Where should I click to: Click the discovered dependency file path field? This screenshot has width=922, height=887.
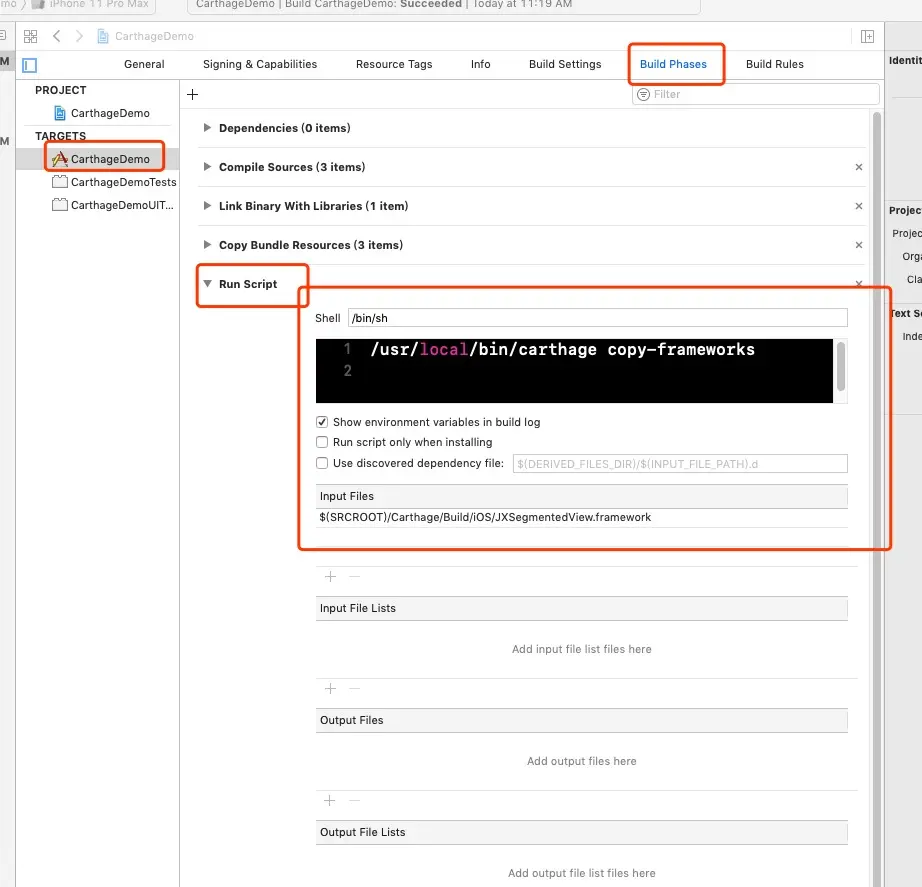680,463
